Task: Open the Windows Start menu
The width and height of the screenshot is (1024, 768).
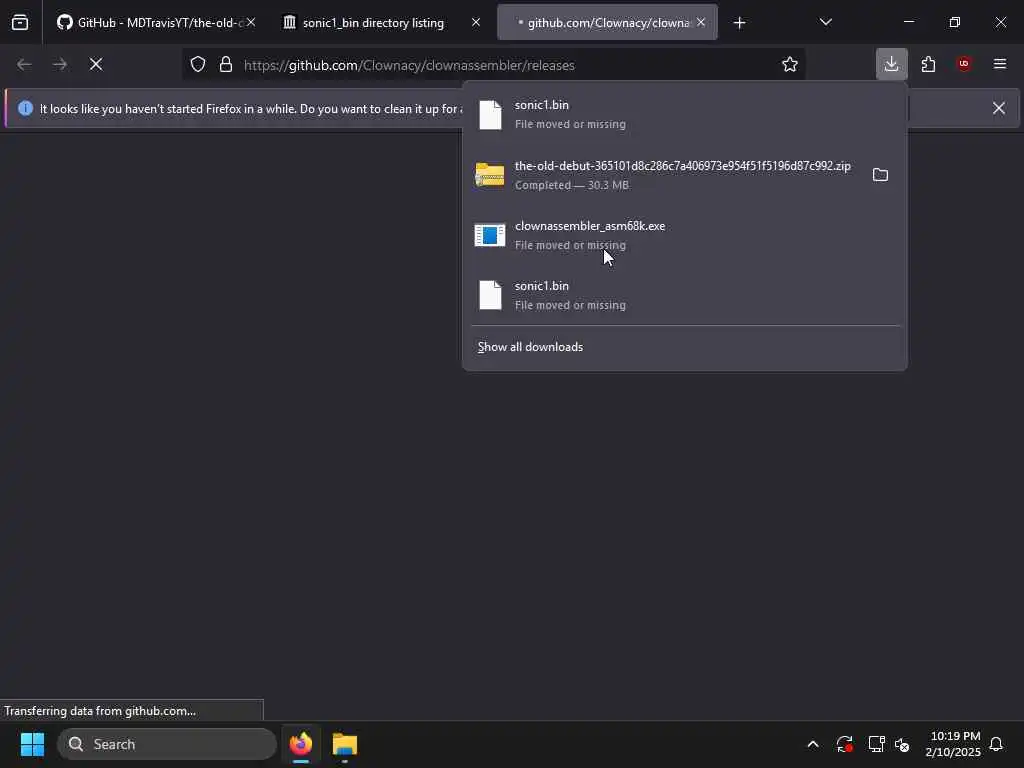Action: 33,744
